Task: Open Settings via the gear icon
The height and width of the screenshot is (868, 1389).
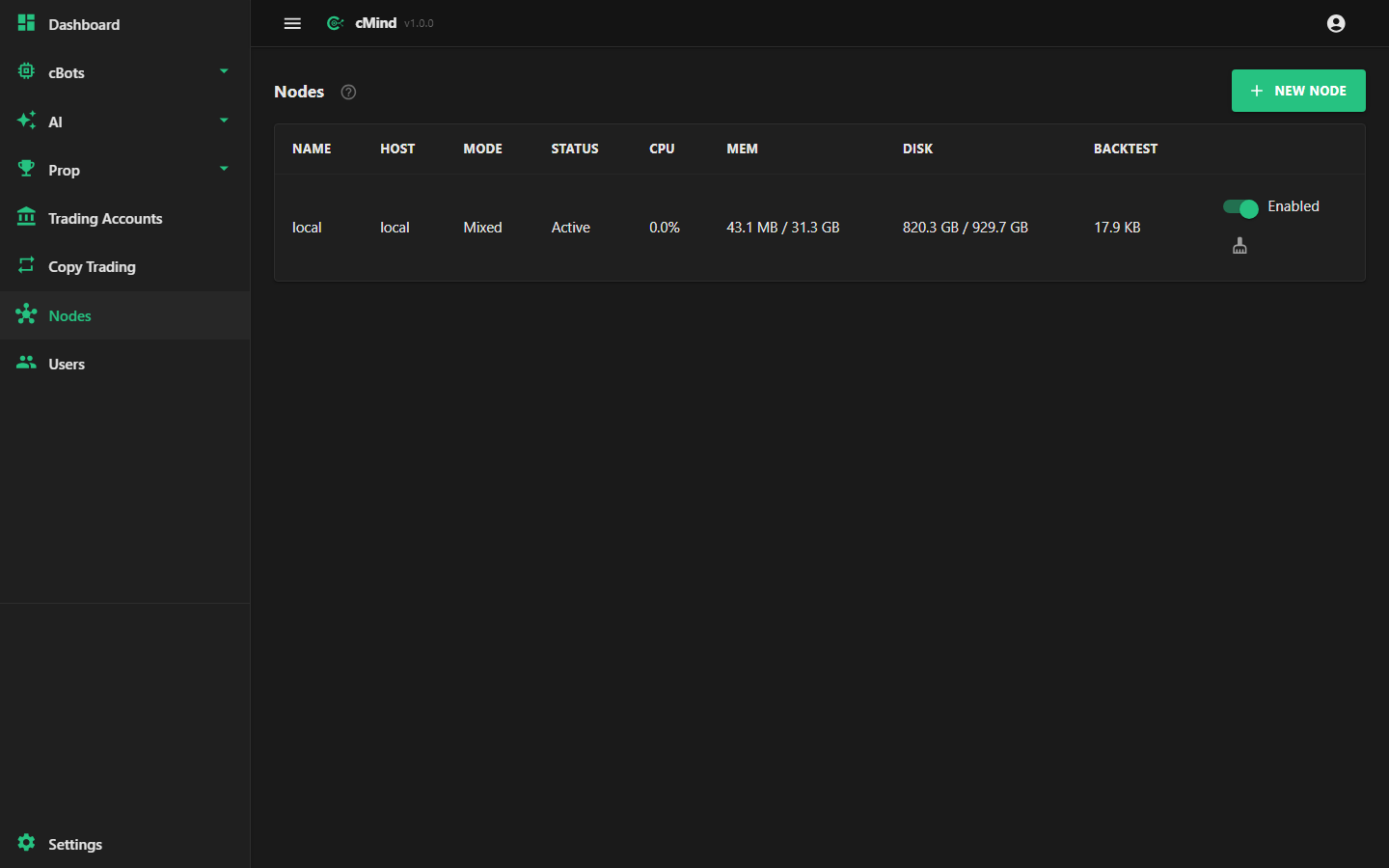Action: click(26, 843)
